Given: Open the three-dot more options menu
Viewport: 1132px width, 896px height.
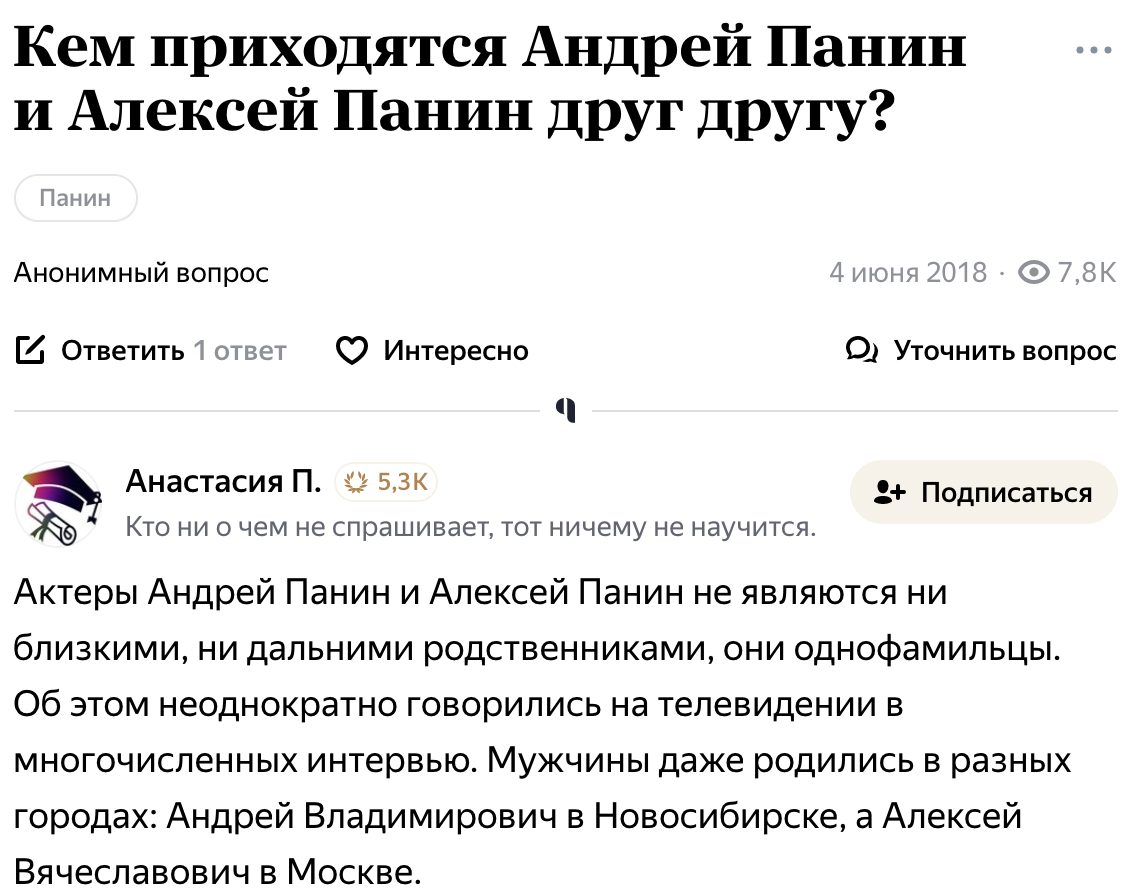Looking at the screenshot, I should point(1094,50).
